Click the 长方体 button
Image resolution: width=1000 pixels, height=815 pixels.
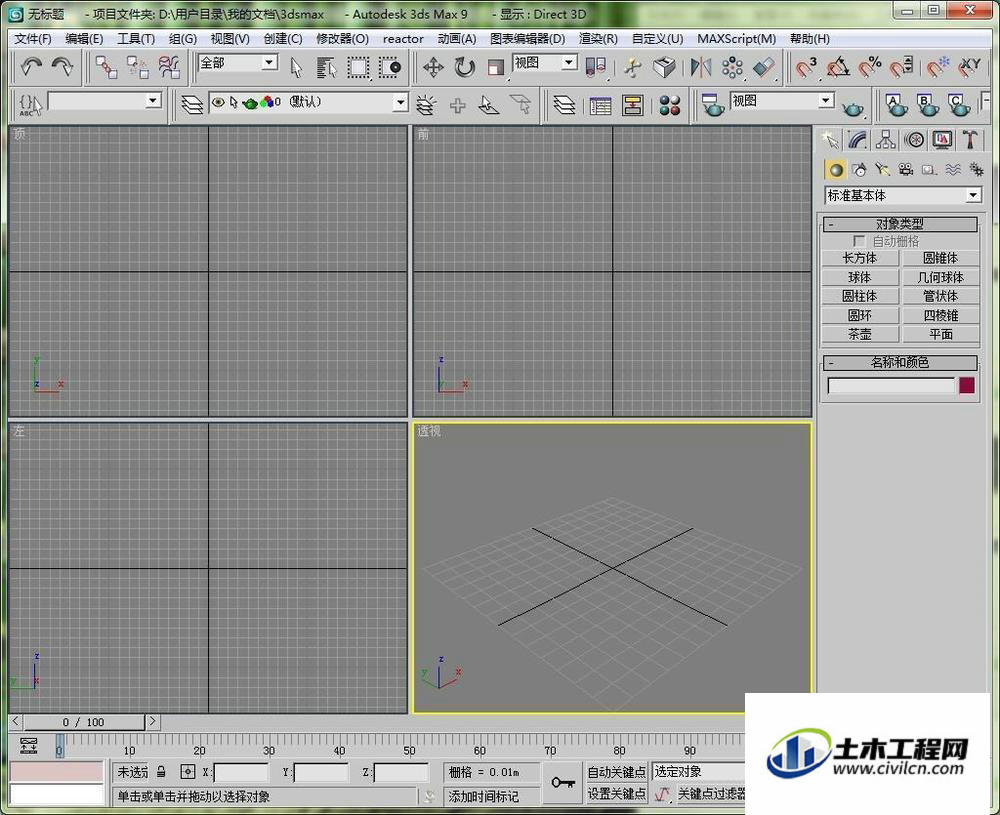pyautogui.click(x=860, y=258)
